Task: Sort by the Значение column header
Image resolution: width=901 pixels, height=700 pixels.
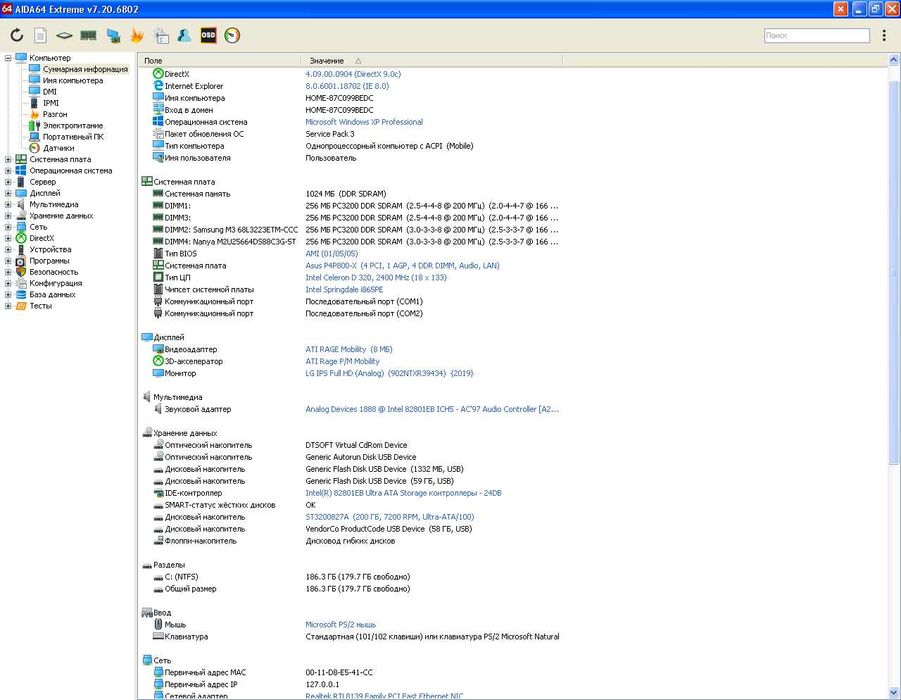Action: click(x=432, y=60)
